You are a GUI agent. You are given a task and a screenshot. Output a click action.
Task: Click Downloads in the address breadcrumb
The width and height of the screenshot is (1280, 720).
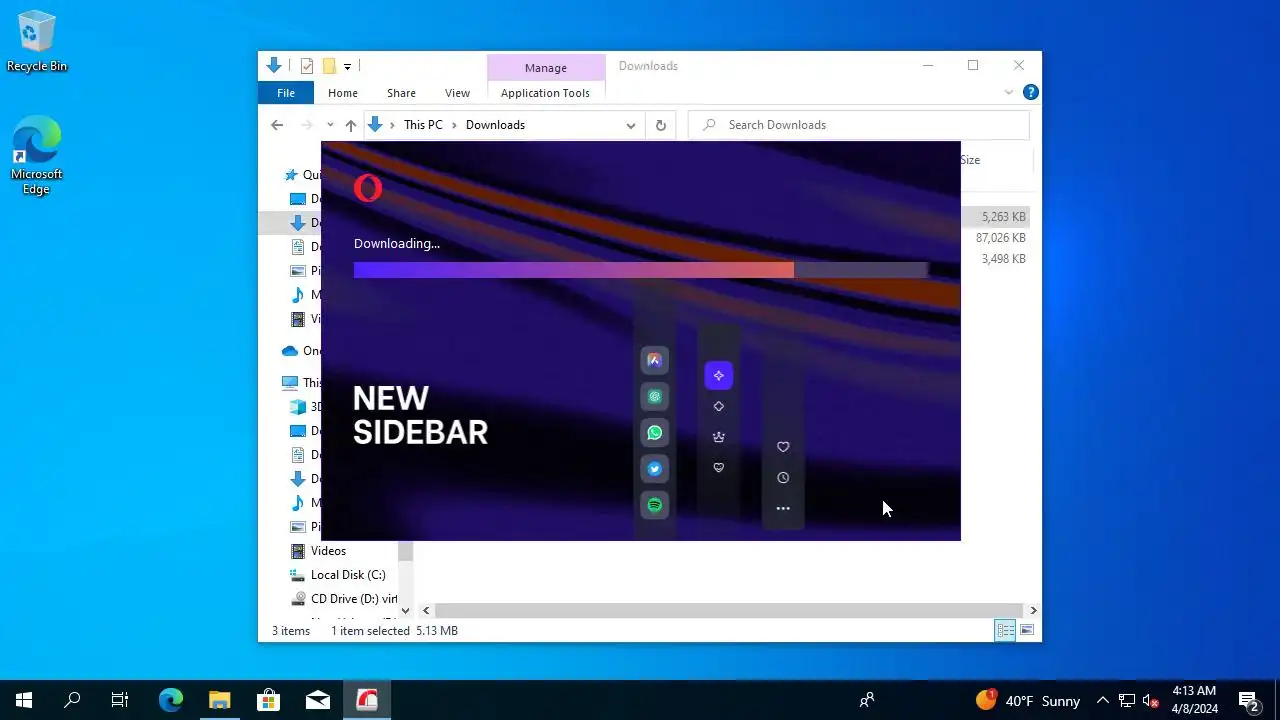[x=495, y=125]
